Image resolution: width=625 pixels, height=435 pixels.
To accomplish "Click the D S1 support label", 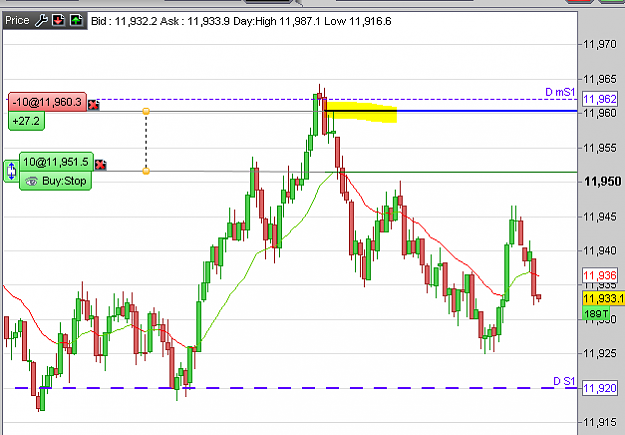I will click(564, 382).
